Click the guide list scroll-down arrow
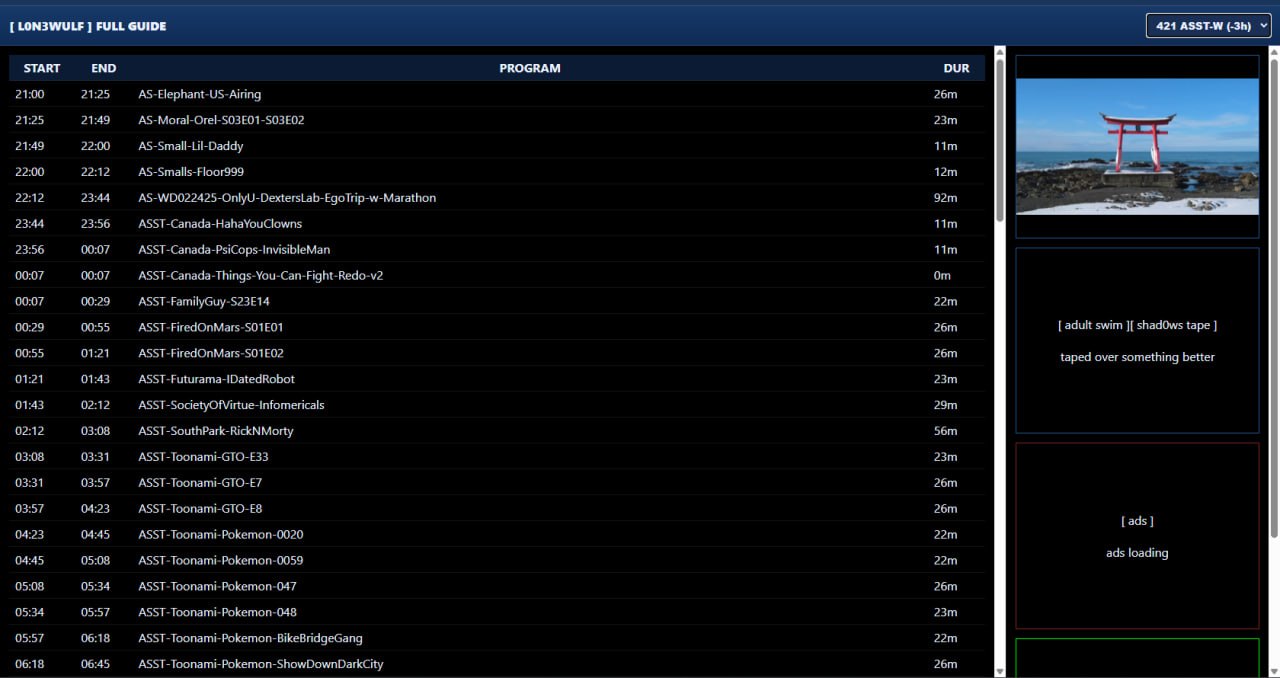 [1000, 670]
